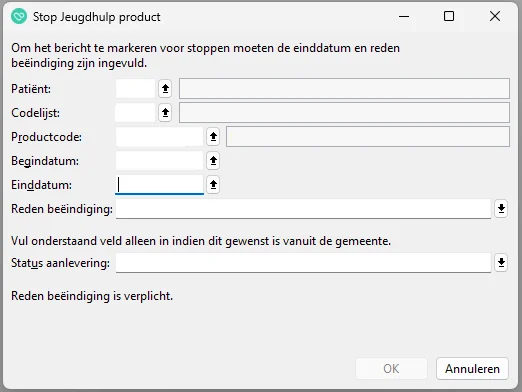Click the greyed-out OK button

[391, 369]
